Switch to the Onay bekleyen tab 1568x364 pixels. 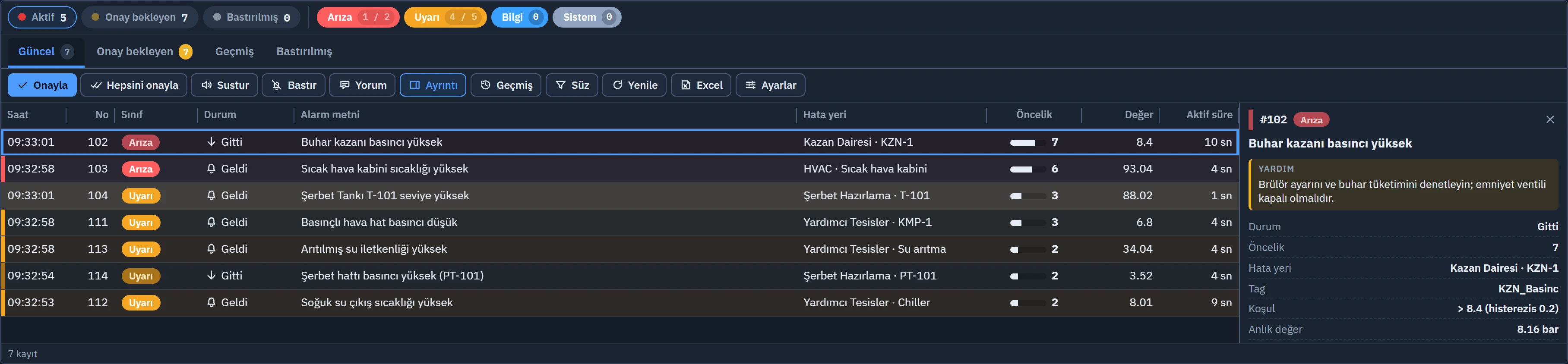pos(144,52)
